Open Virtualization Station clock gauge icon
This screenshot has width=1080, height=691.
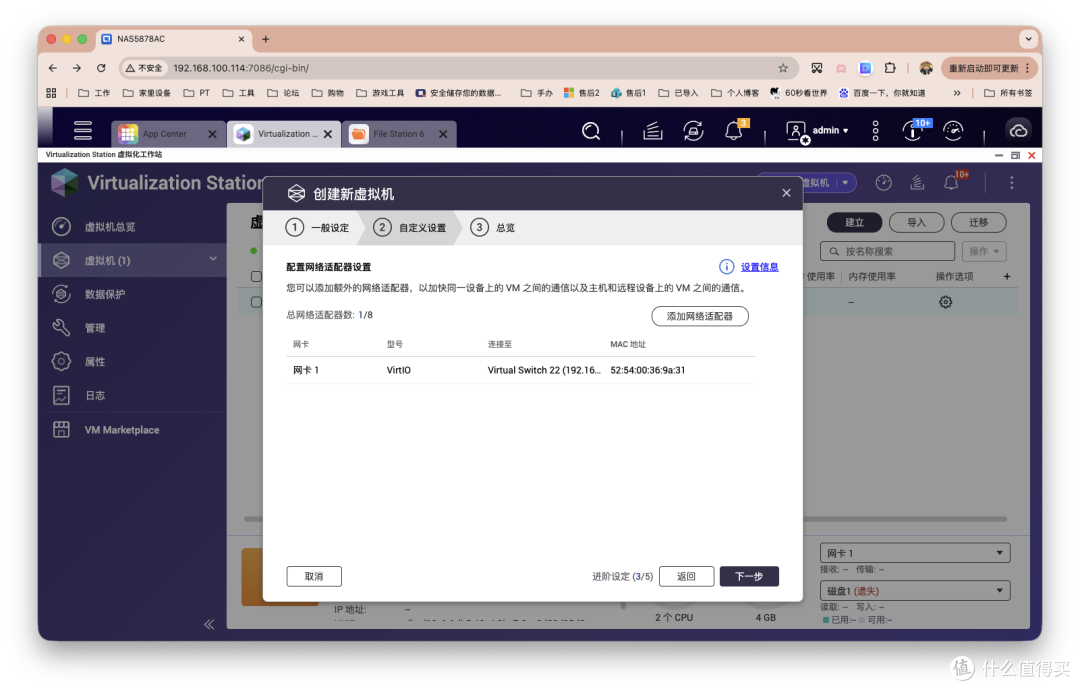(x=884, y=183)
